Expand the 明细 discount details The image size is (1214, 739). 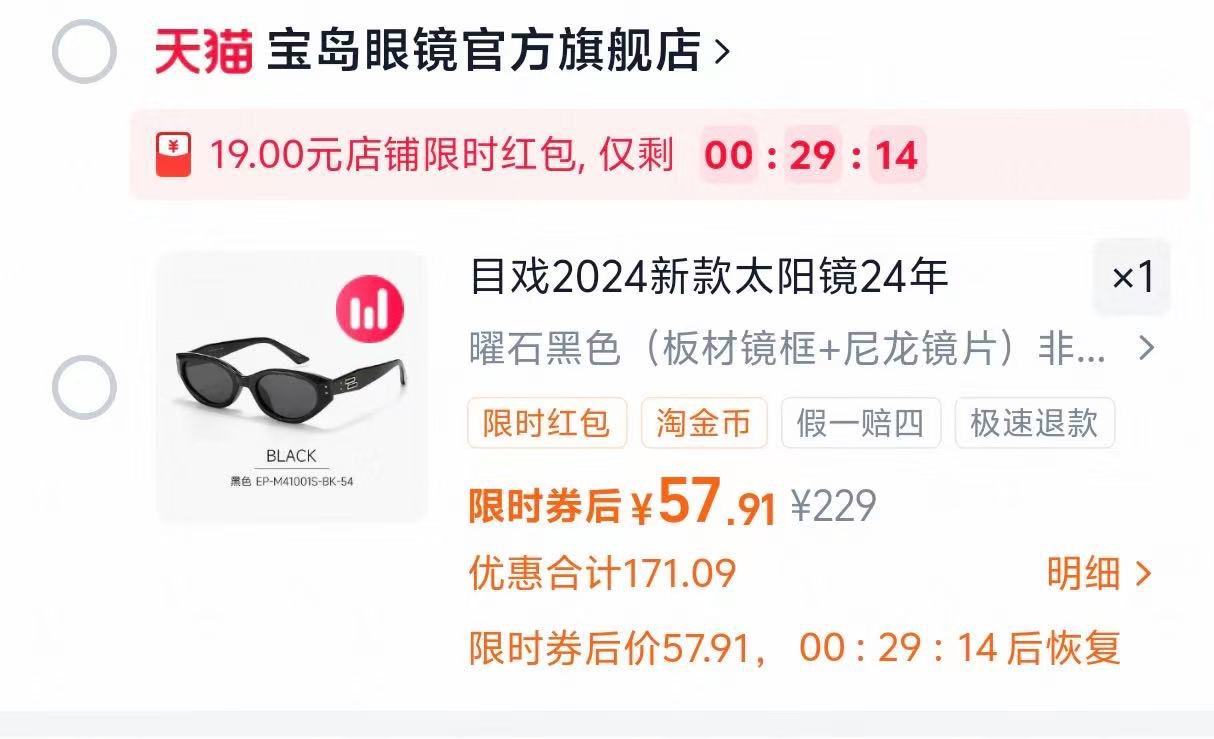point(1099,574)
